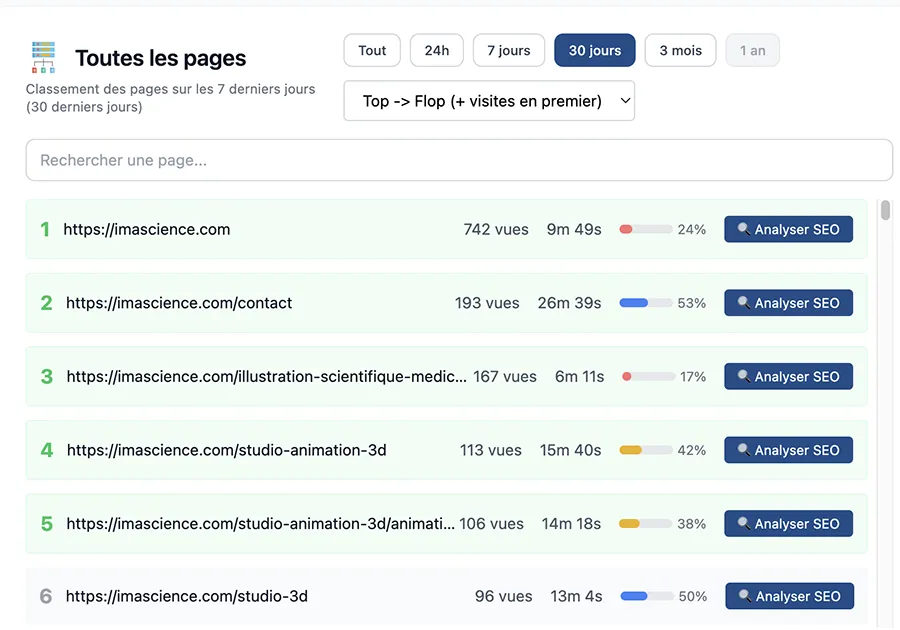Open the studio-3d page link
Viewport: 900px width, 630px height.
pos(183,596)
